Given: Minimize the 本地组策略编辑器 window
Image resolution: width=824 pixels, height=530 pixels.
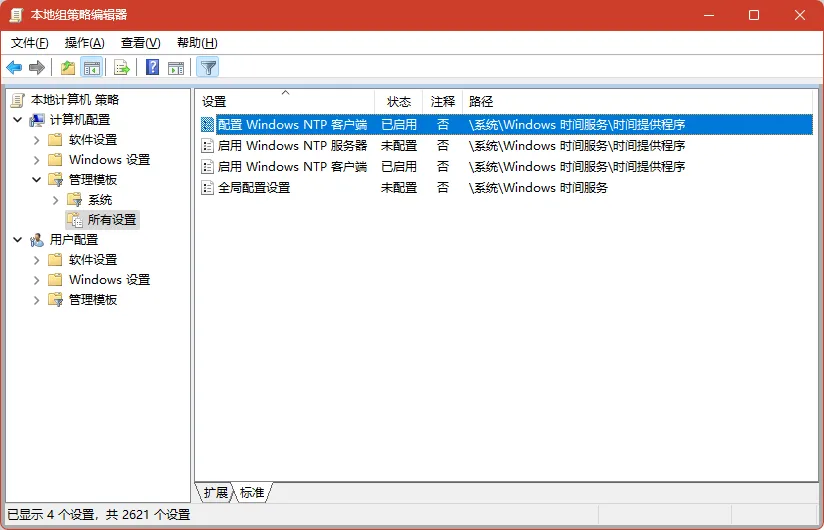Looking at the screenshot, I should point(709,15).
